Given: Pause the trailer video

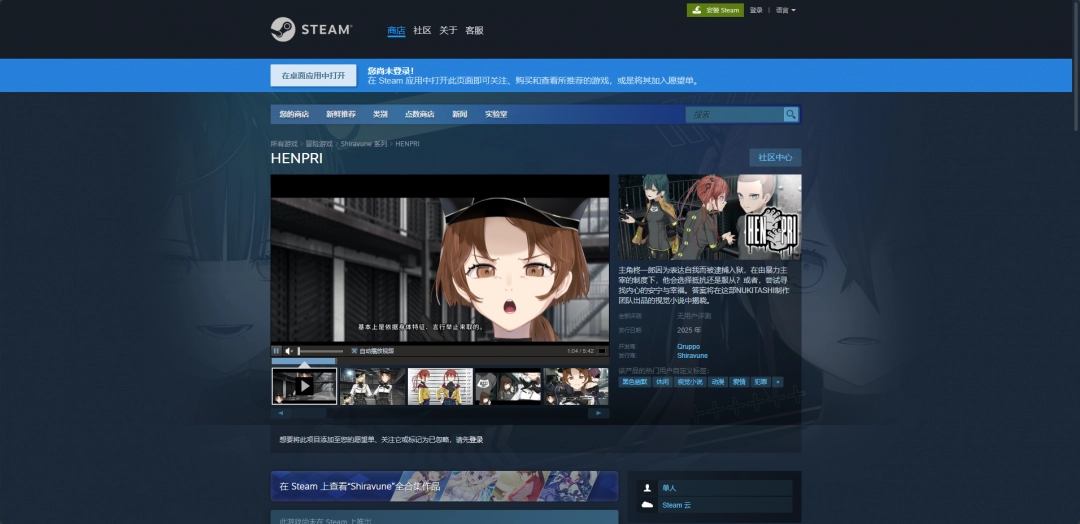Looking at the screenshot, I should tap(277, 351).
